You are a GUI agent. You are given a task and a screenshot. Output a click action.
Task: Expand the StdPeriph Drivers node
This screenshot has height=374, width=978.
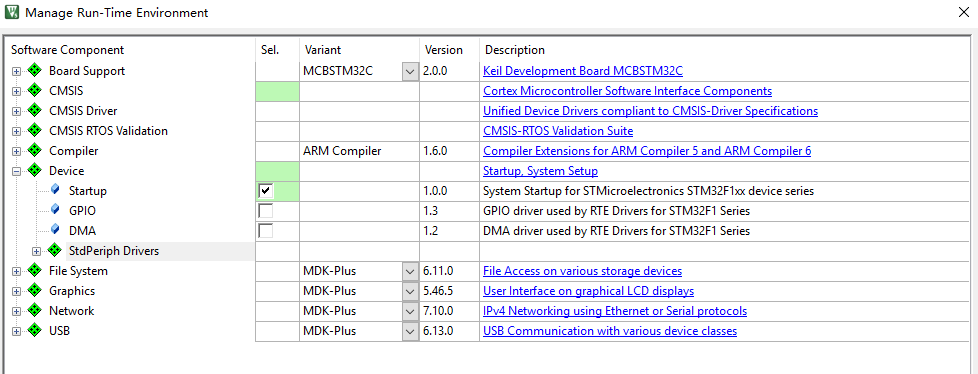click(x=36, y=251)
